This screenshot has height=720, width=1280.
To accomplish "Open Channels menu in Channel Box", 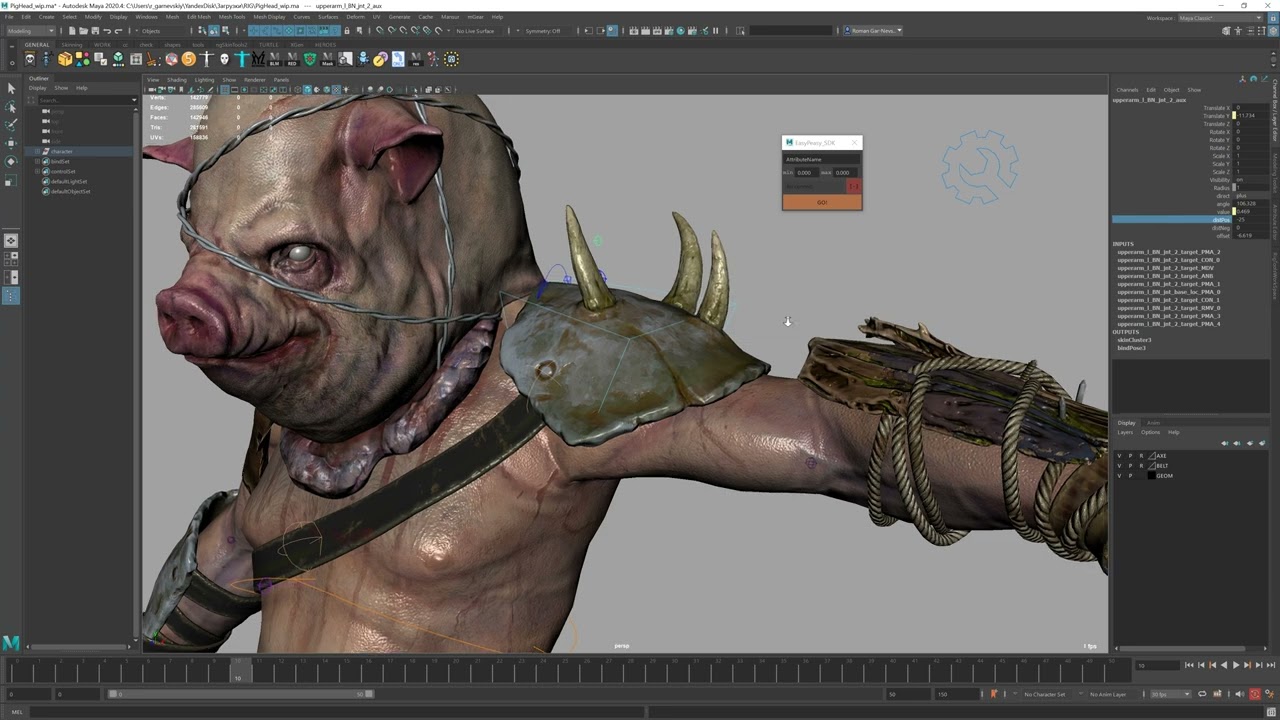I will click(x=1127, y=90).
